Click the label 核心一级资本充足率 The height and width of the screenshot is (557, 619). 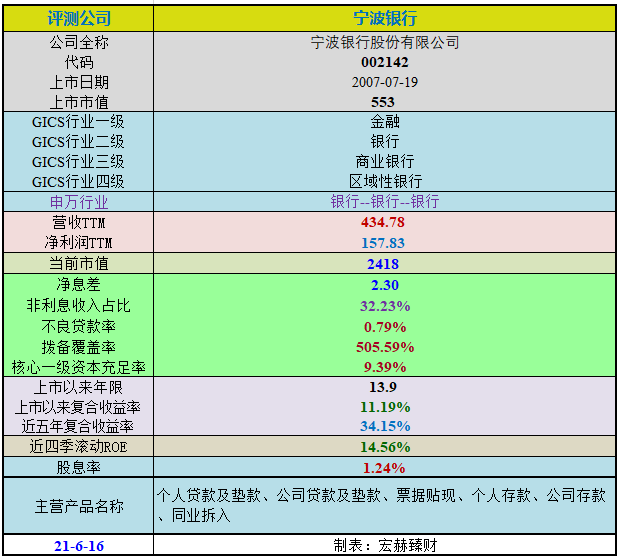(79, 368)
